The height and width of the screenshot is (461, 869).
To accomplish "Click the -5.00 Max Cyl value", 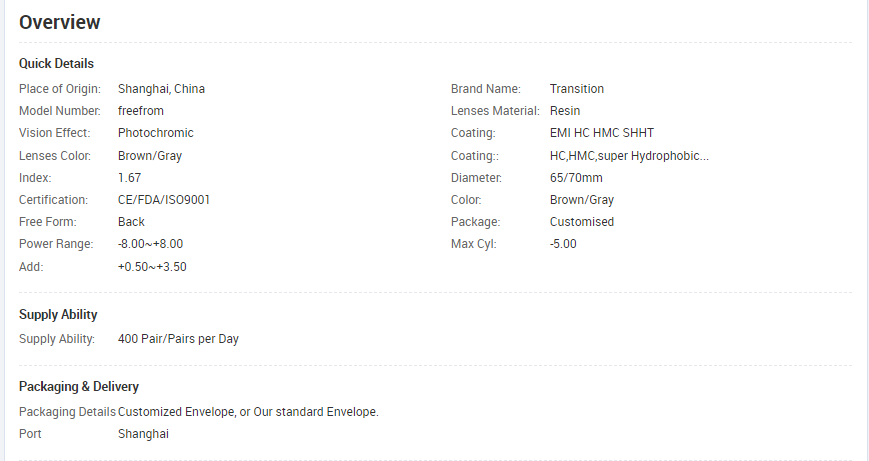I will click(563, 244).
